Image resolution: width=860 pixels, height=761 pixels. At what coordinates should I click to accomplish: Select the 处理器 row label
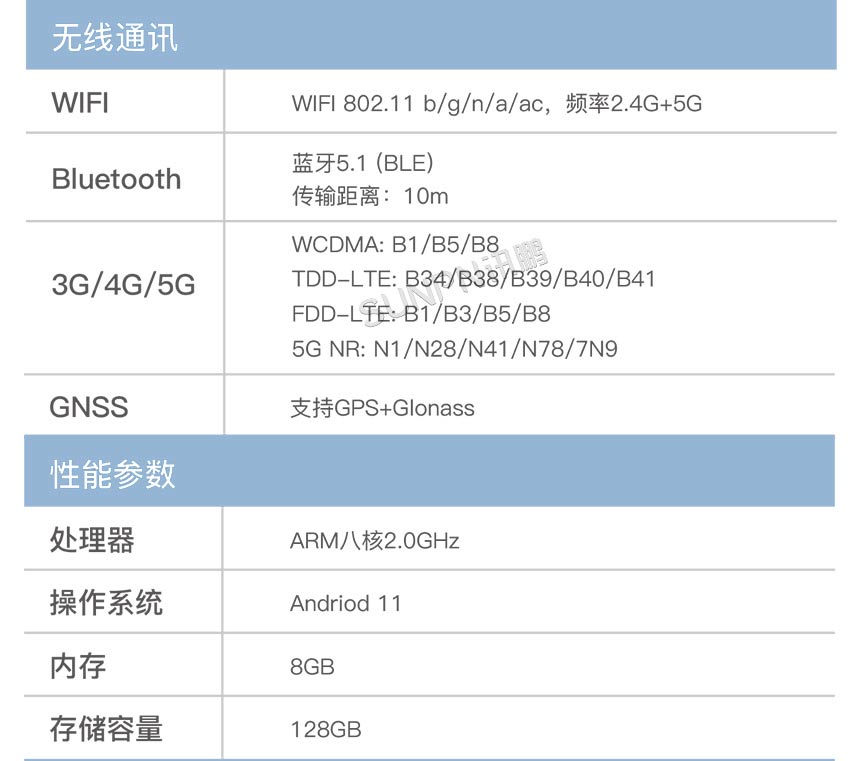(x=92, y=541)
